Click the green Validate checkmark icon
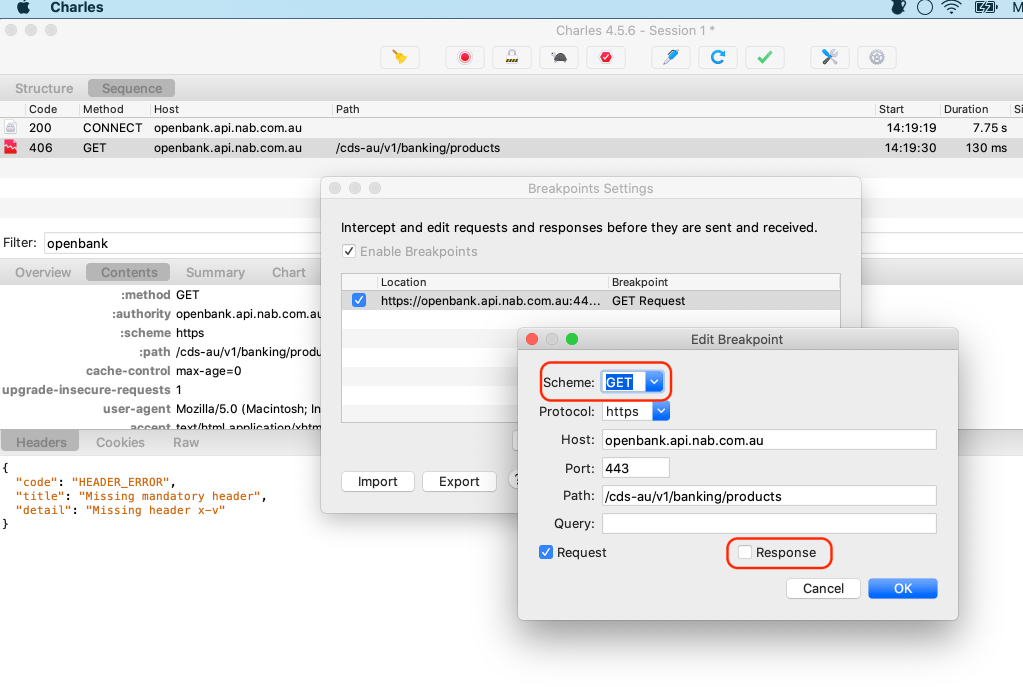The image size is (1023, 687). (764, 57)
